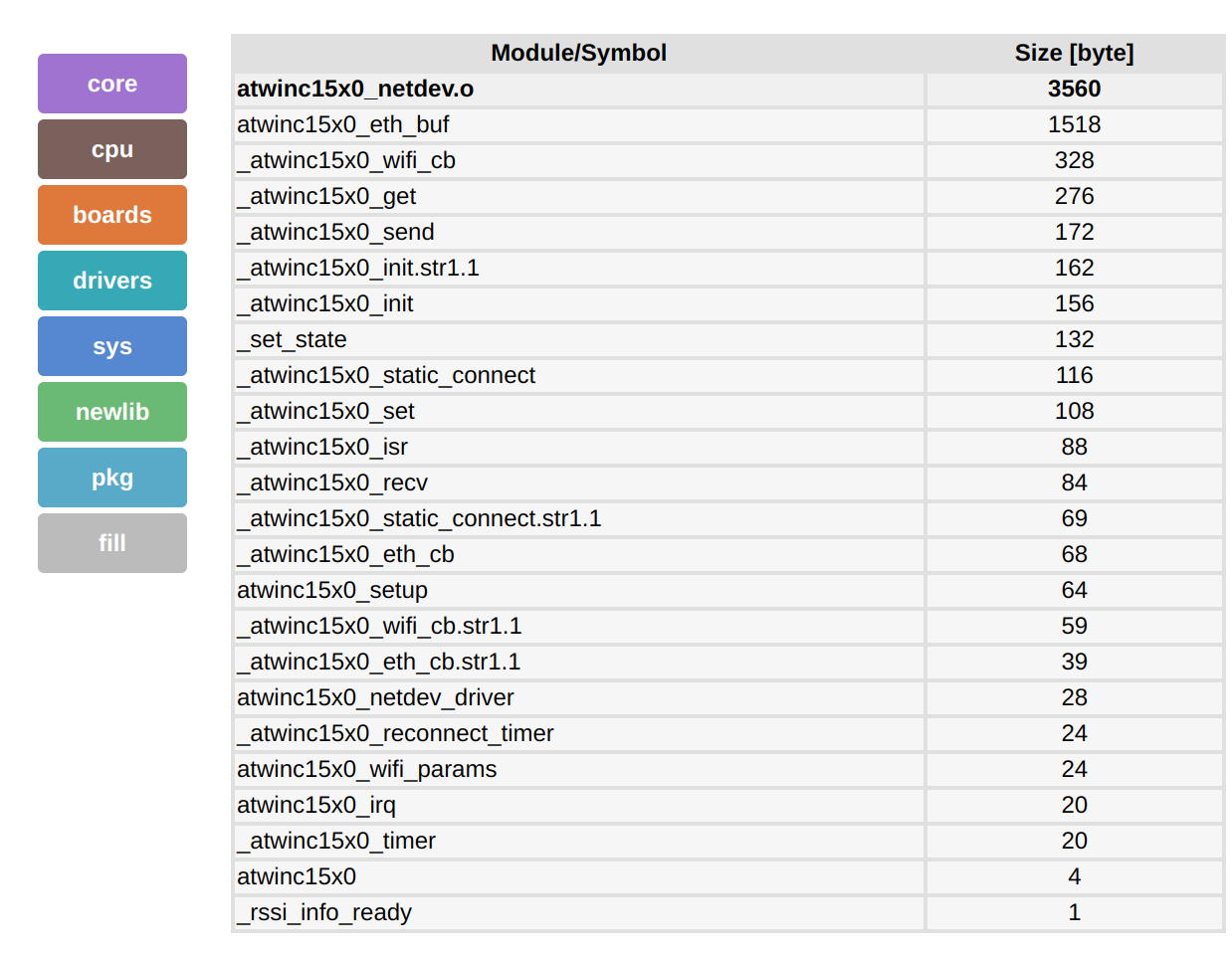The height and width of the screenshot is (955, 1232).
Task: Sort by the Size [byte] column header
Action: [x=1074, y=53]
